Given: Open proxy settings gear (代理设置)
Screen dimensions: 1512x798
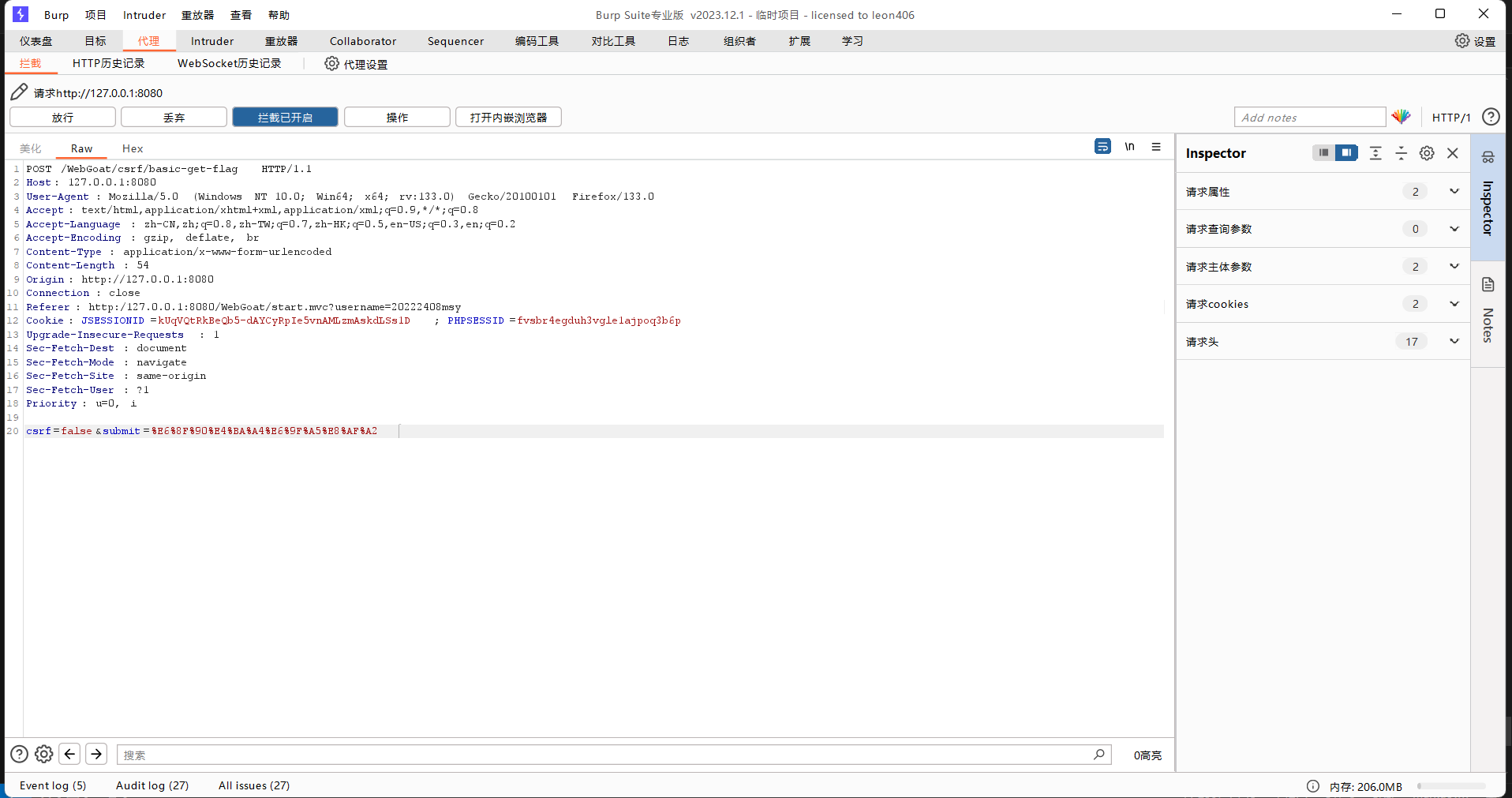Looking at the screenshot, I should point(332,63).
